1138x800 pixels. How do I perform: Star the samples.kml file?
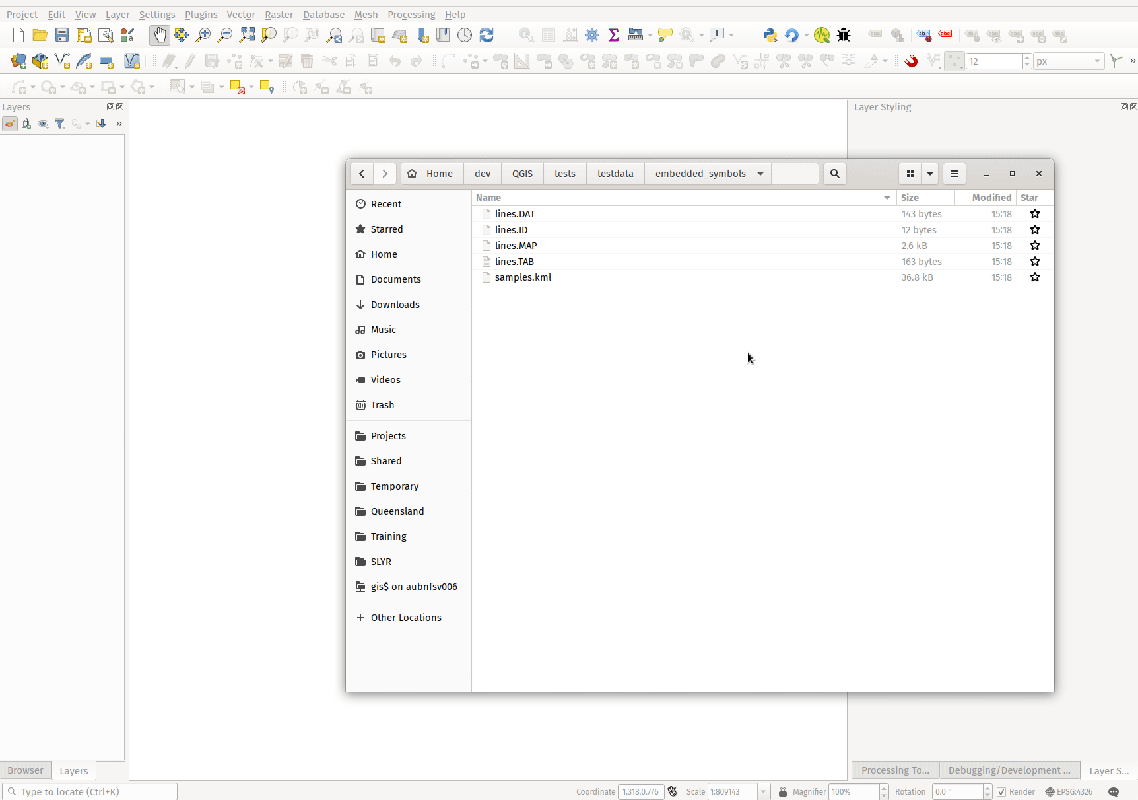1035,277
